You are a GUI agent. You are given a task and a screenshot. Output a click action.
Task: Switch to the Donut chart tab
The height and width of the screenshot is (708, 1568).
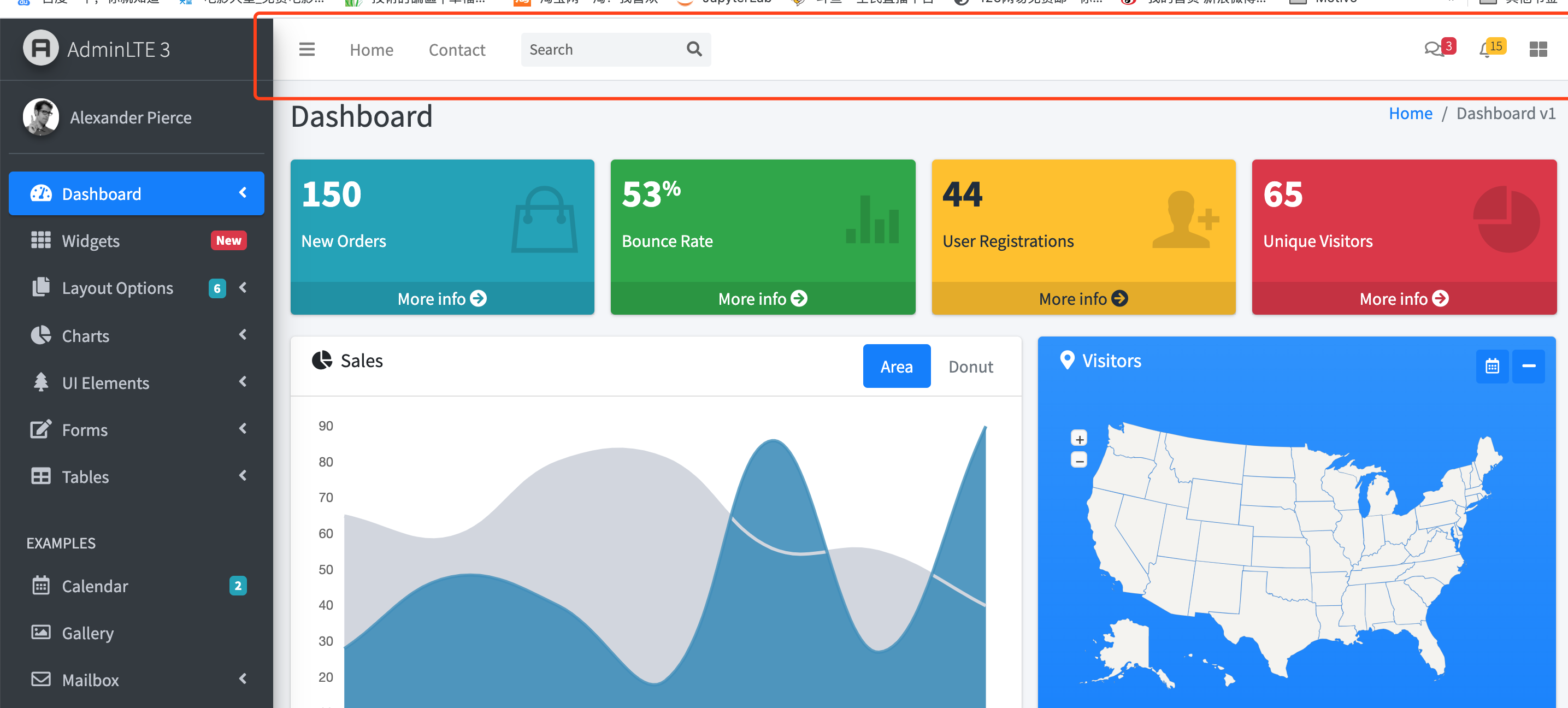pos(970,367)
